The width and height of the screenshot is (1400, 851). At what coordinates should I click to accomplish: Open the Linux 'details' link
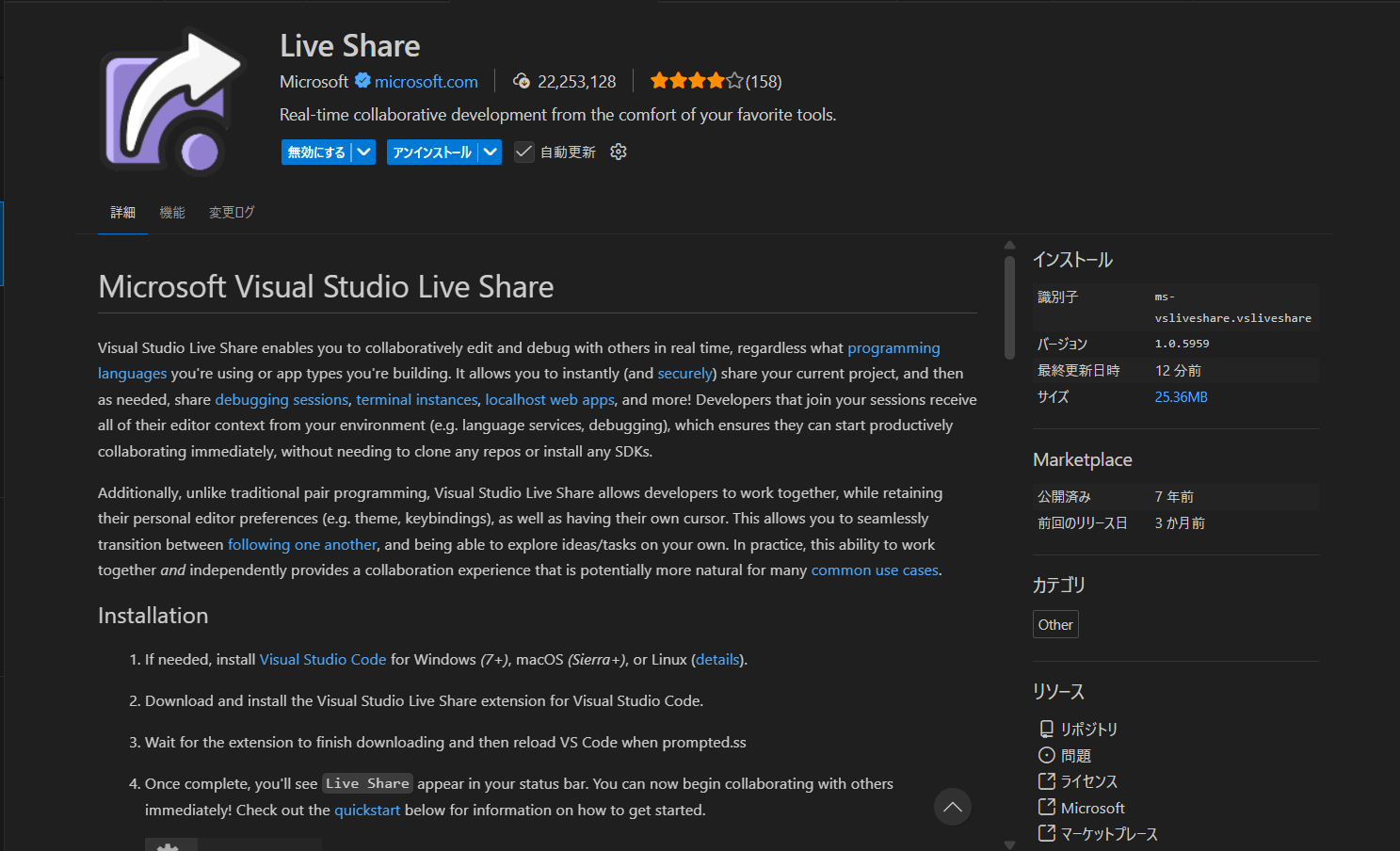coord(717,660)
